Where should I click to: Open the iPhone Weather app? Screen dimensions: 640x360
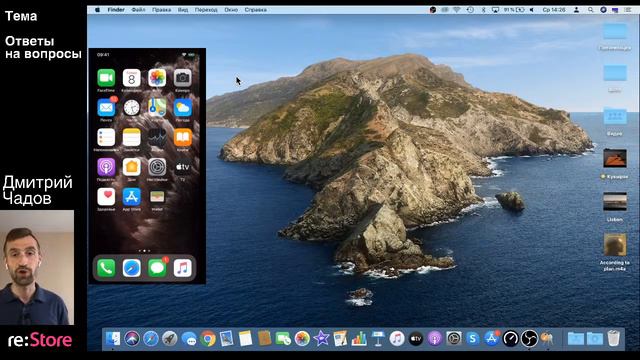[x=182, y=108]
